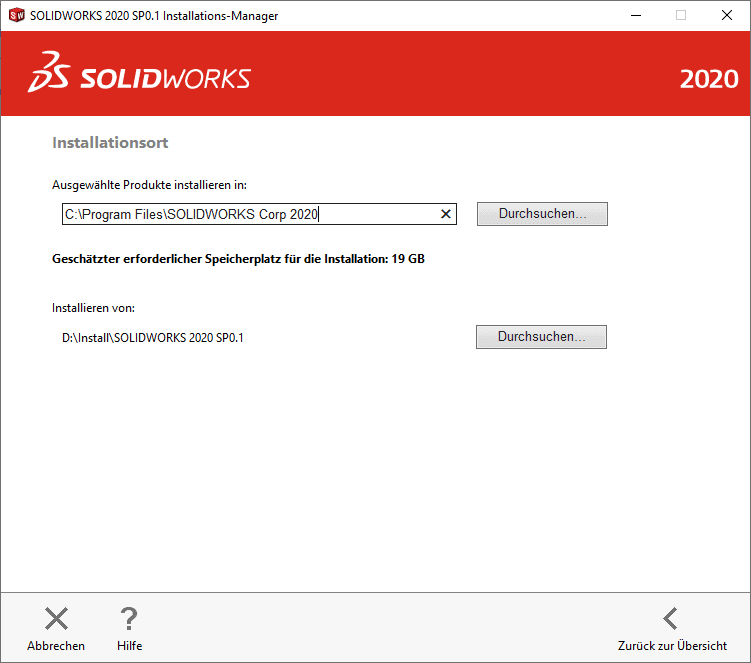The image size is (751, 663).
Task: Minimize the Installations-Manager window
Action: 636,15
